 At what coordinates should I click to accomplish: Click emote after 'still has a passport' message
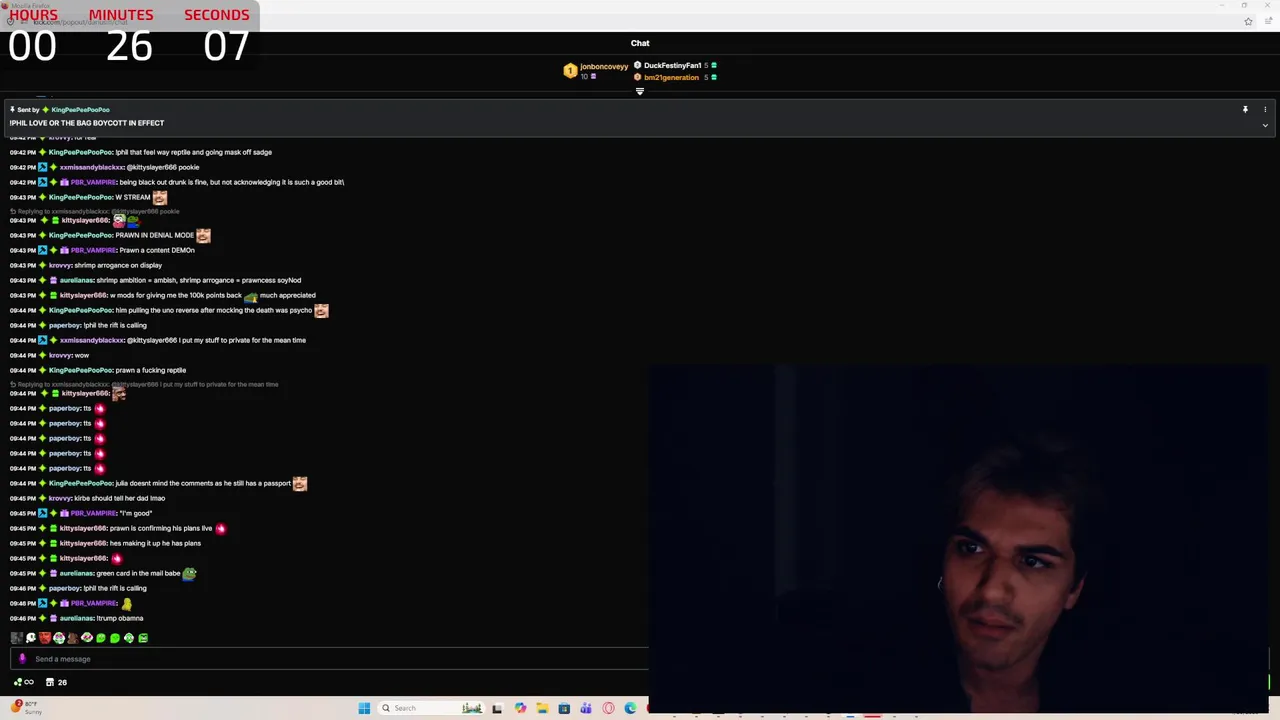pyautogui.click(x=300, y=483)
